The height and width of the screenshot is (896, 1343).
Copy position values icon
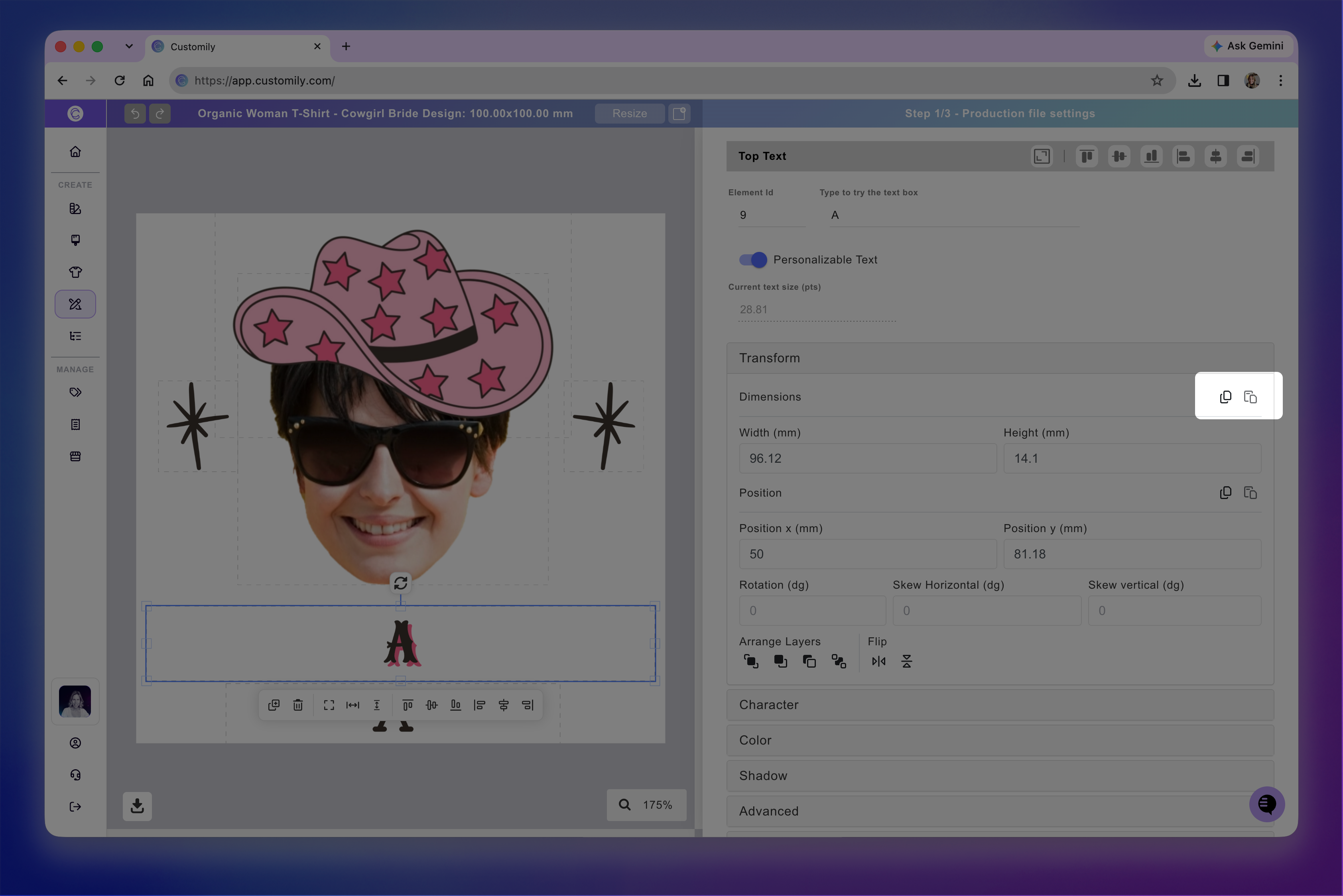pos(1225,493)
